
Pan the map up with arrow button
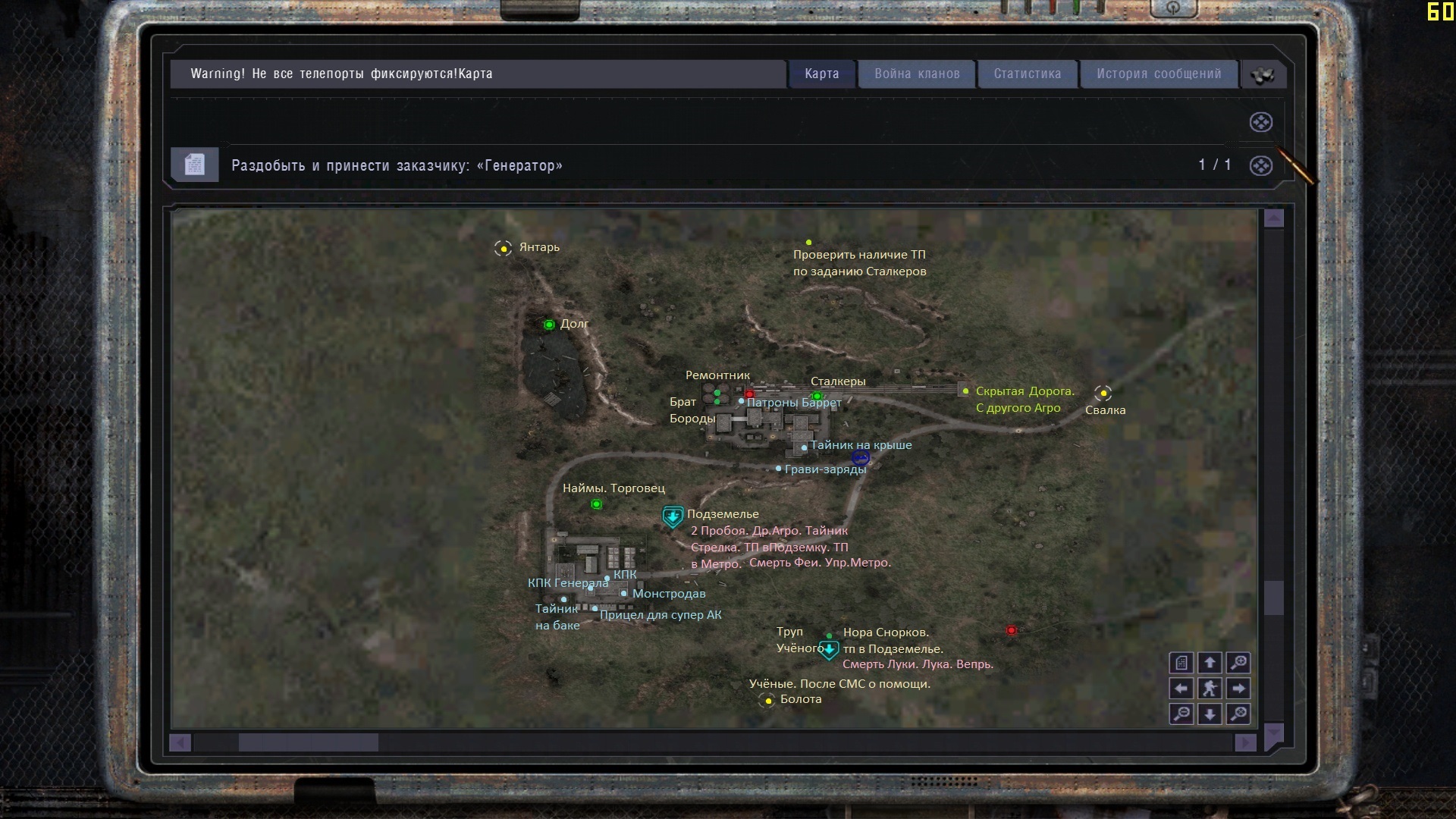(1210, 663)
